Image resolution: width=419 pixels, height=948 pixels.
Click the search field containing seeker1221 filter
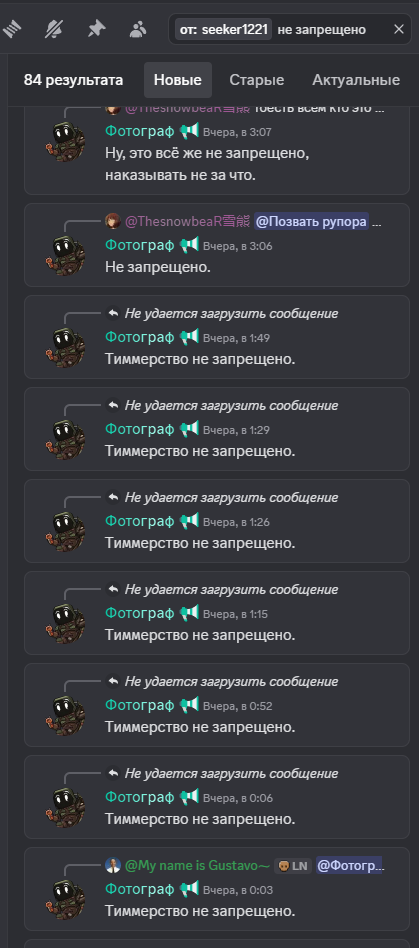(290, 29)
